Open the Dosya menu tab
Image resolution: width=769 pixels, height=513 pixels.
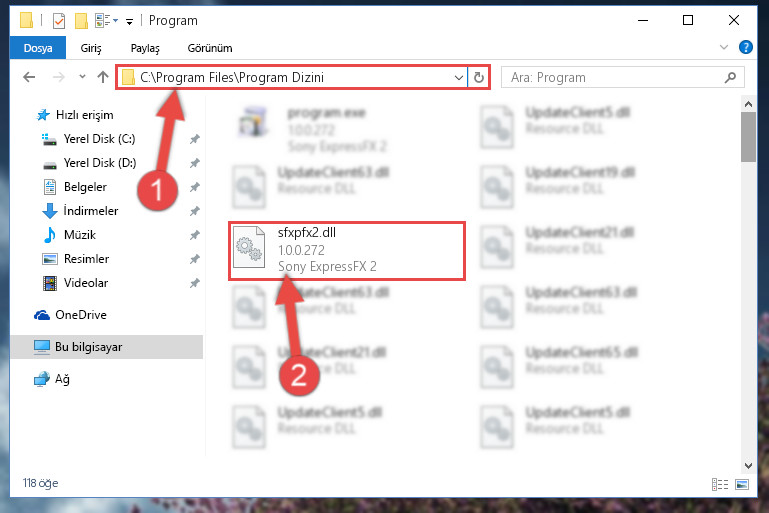pos(38,48)
